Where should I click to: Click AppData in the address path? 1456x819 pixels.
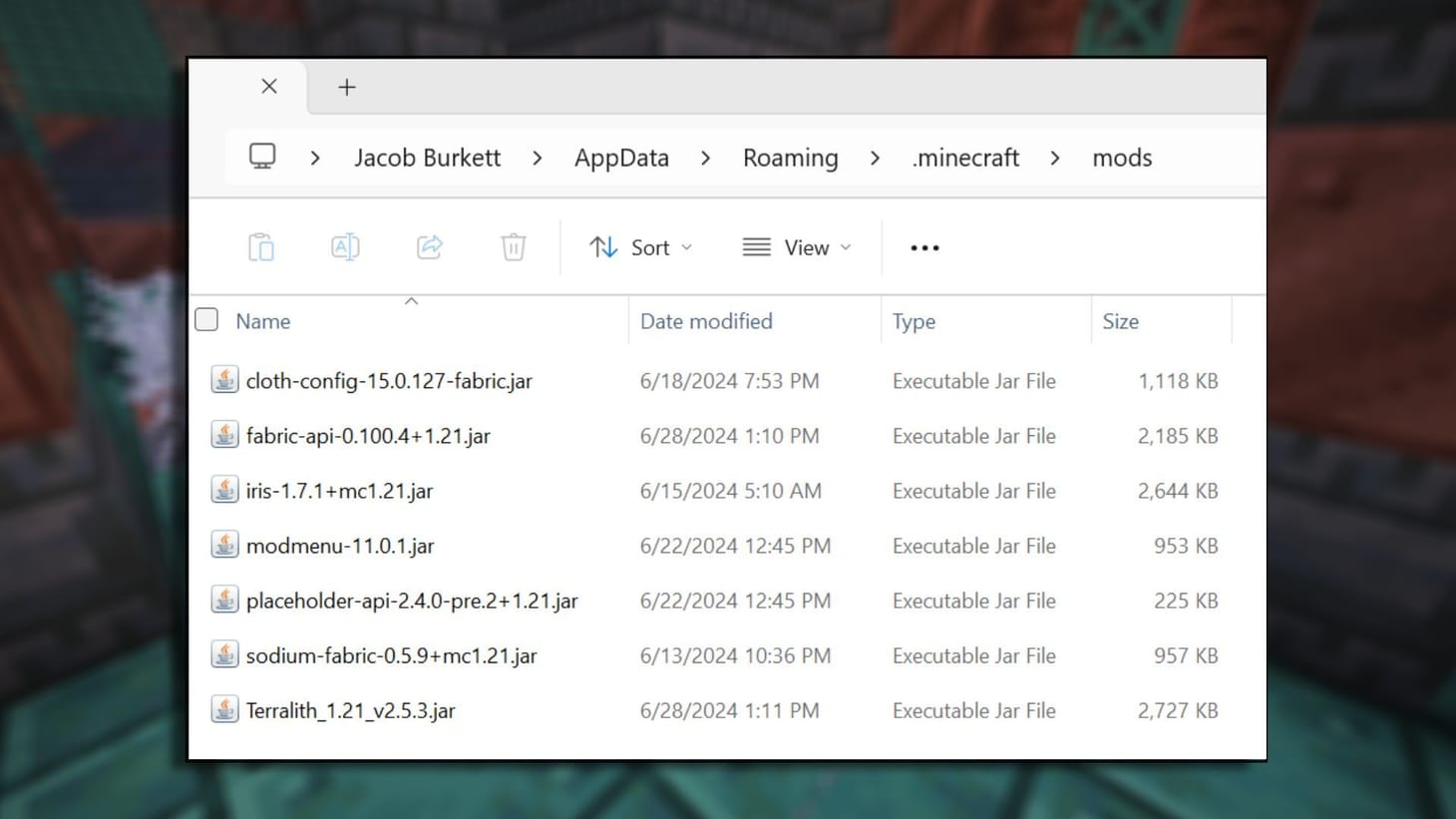click(620, 157)
